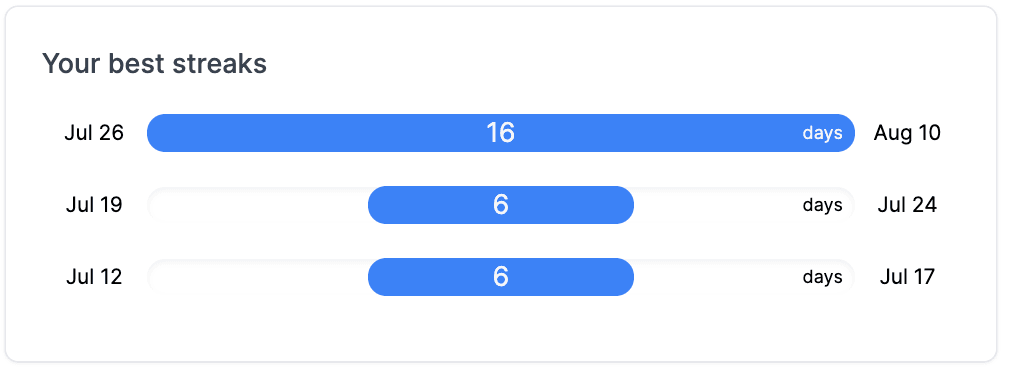Click the left end of the 16-day streak bar
The height and width of the screenshot is (378, 1014).
pos(162,133)
